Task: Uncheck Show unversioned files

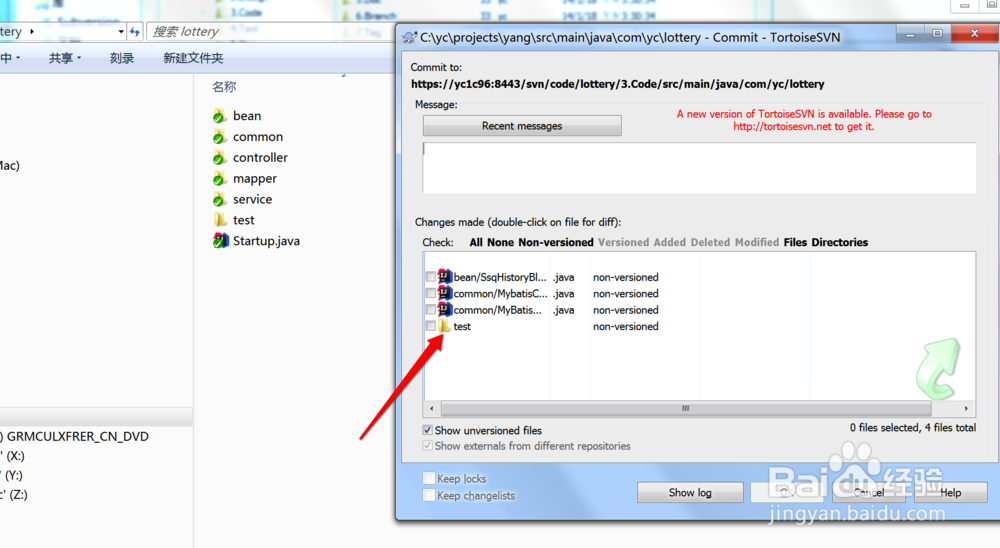Action: tap(427, 430)
